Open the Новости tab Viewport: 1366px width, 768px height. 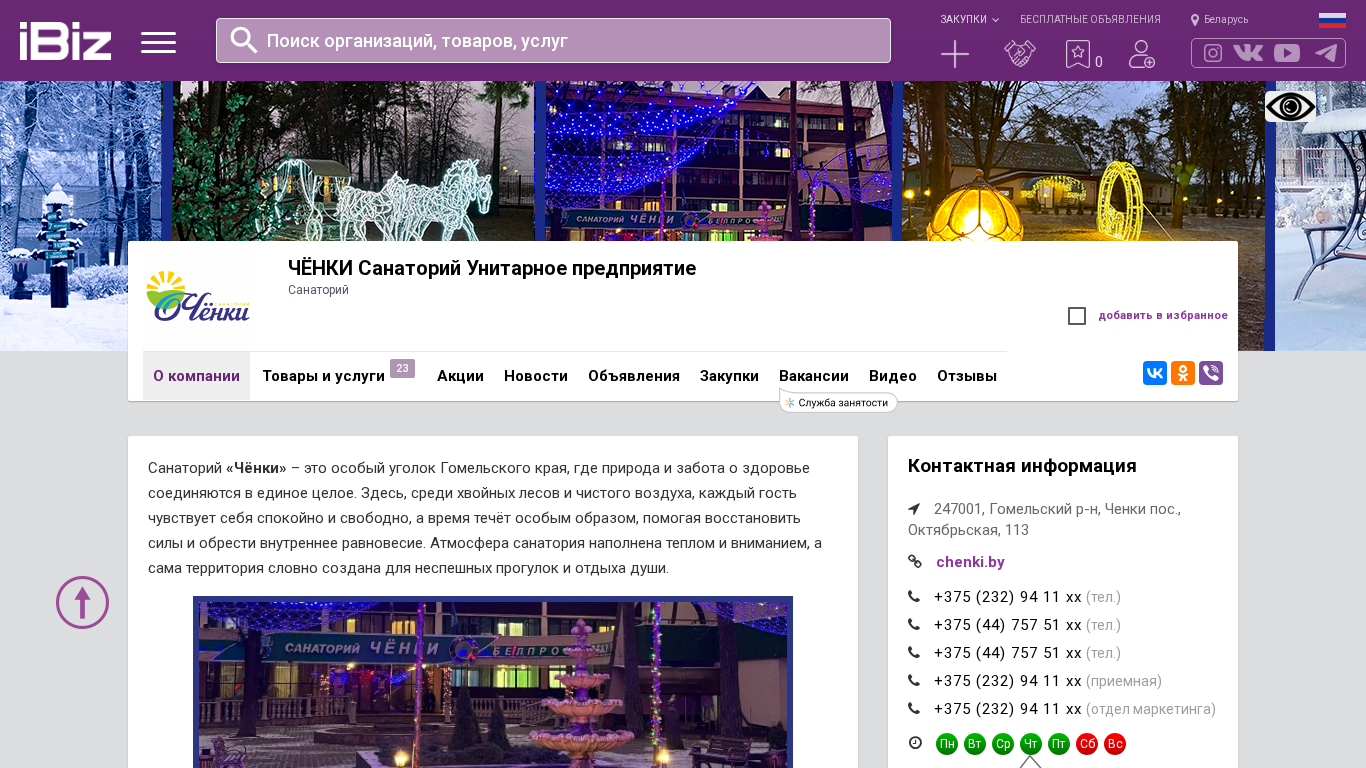click(536, 376)
